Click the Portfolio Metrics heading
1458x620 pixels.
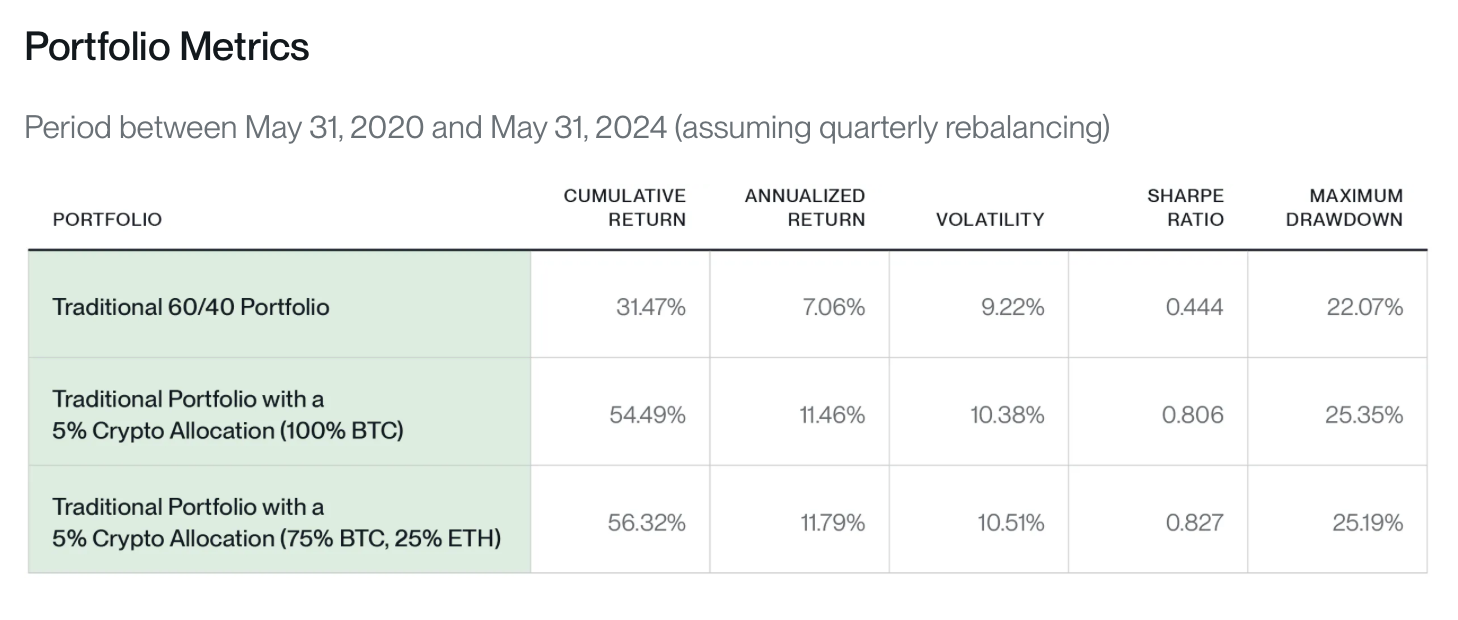pos(167,47)
